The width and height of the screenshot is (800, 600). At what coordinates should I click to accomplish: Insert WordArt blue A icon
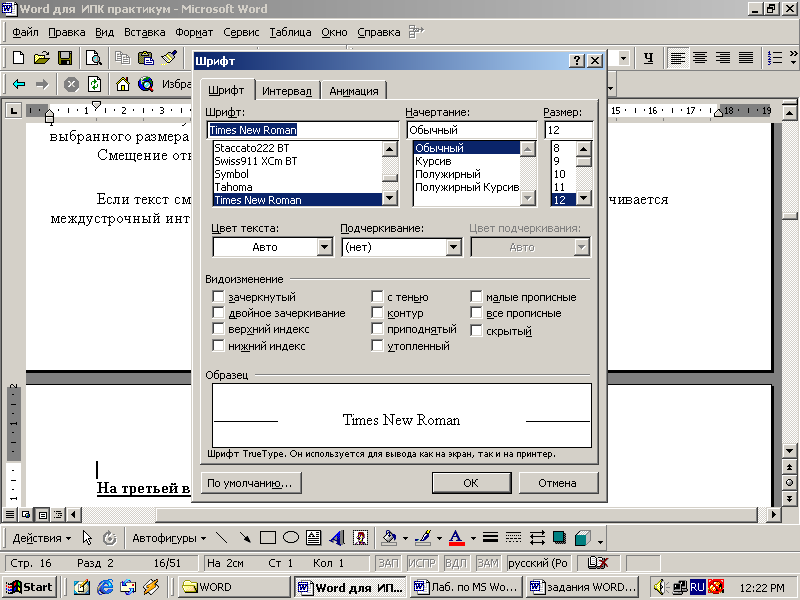(337, 538)
